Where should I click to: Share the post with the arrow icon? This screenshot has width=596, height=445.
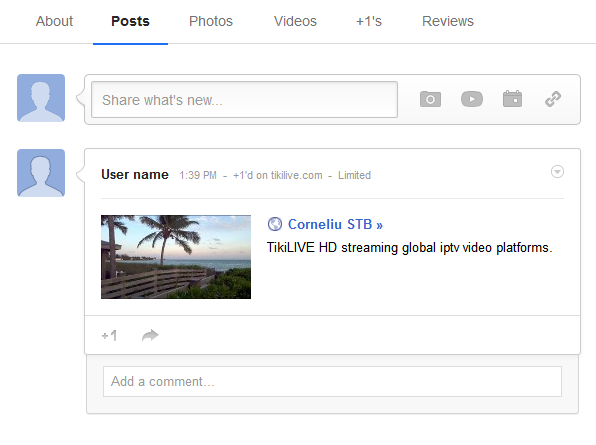[x=150, y=335]
